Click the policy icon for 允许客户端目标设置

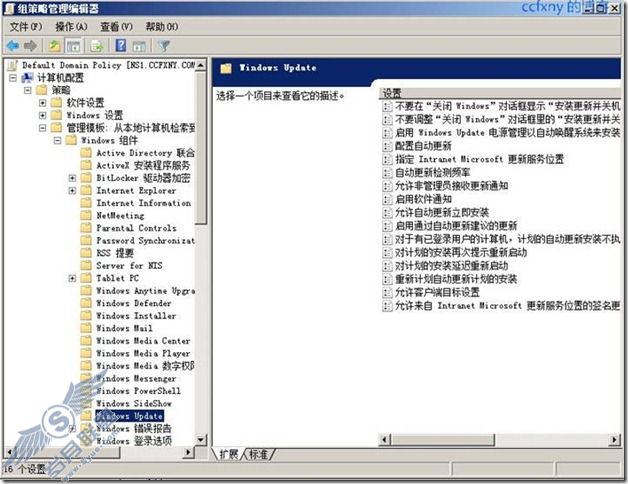(x=387, y=292)
